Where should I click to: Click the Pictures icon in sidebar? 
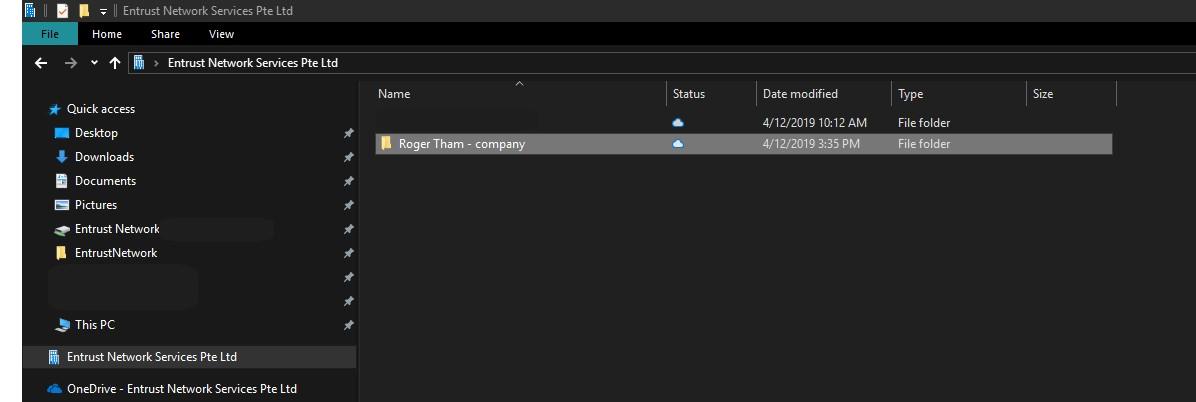point(62,204)
